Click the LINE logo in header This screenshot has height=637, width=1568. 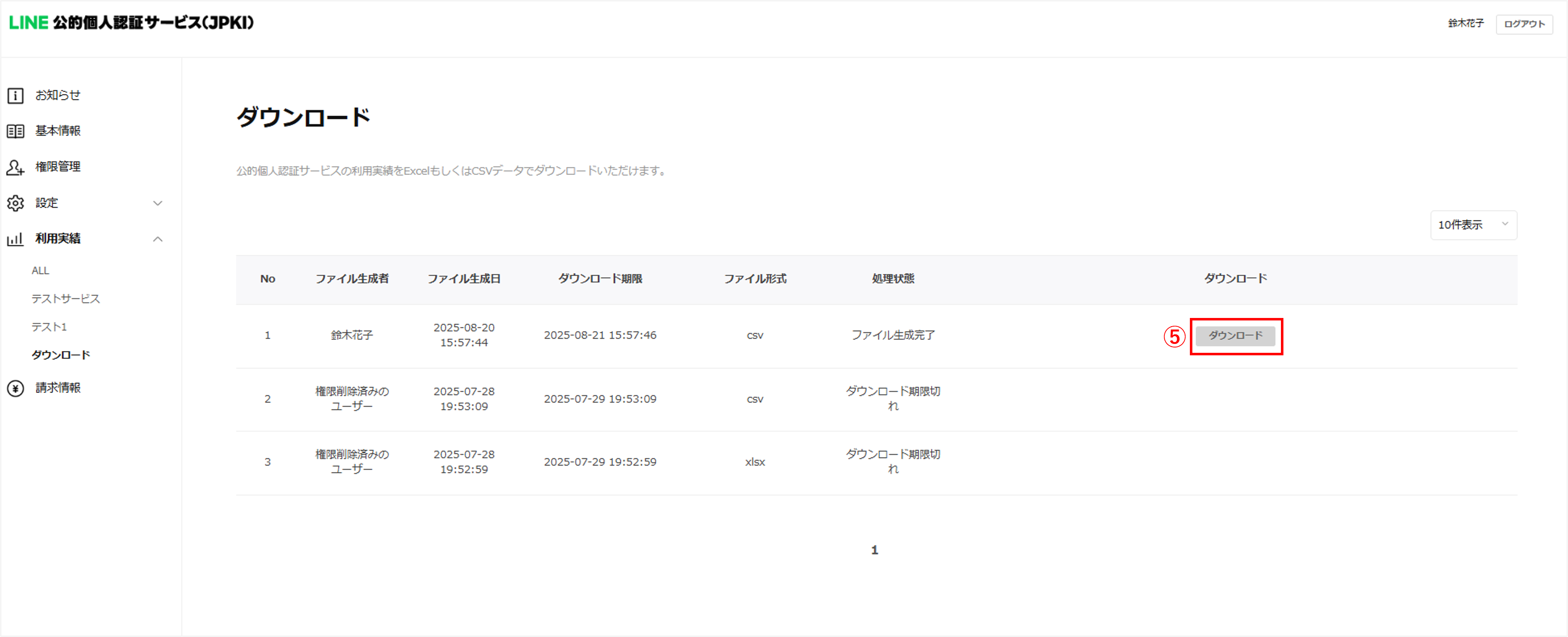click(28, 22)
